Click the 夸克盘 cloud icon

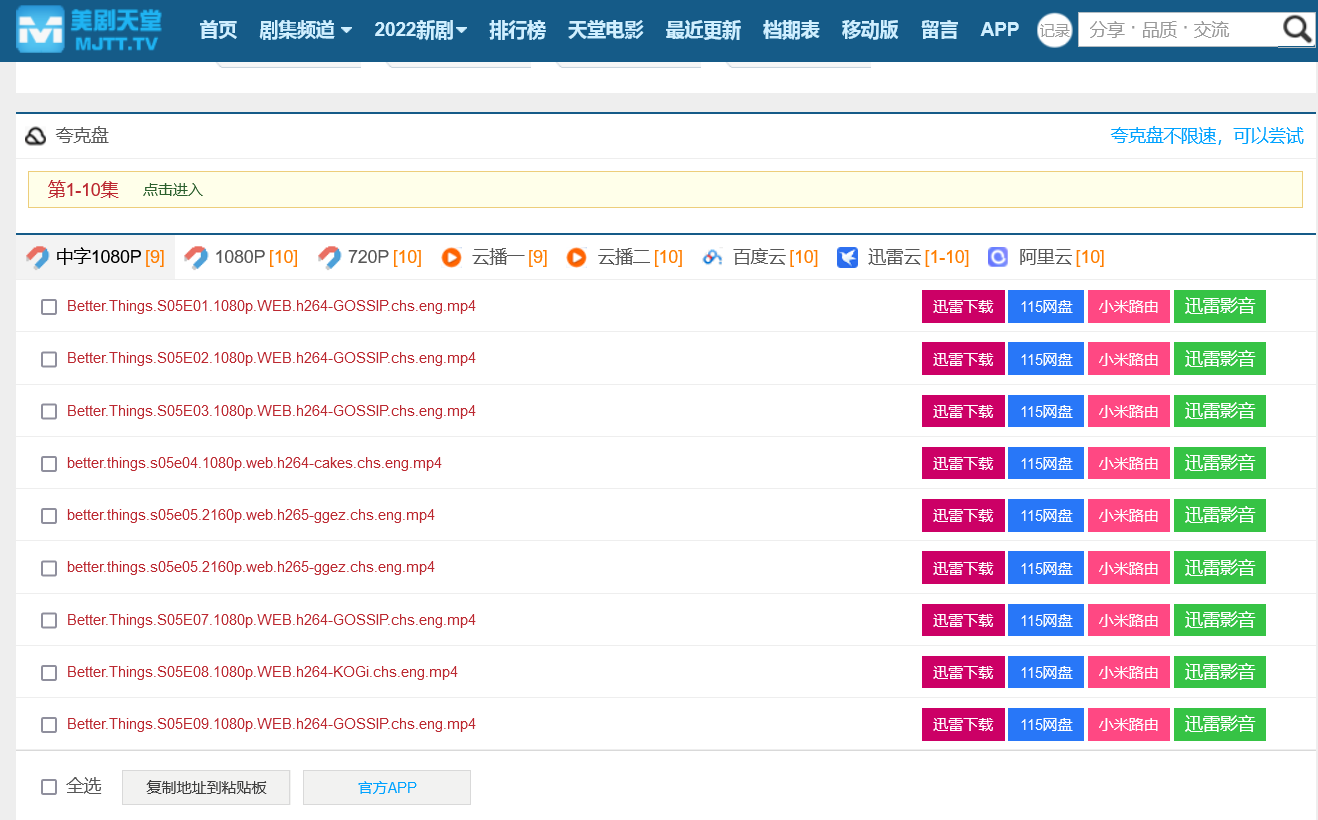(36, 136)
